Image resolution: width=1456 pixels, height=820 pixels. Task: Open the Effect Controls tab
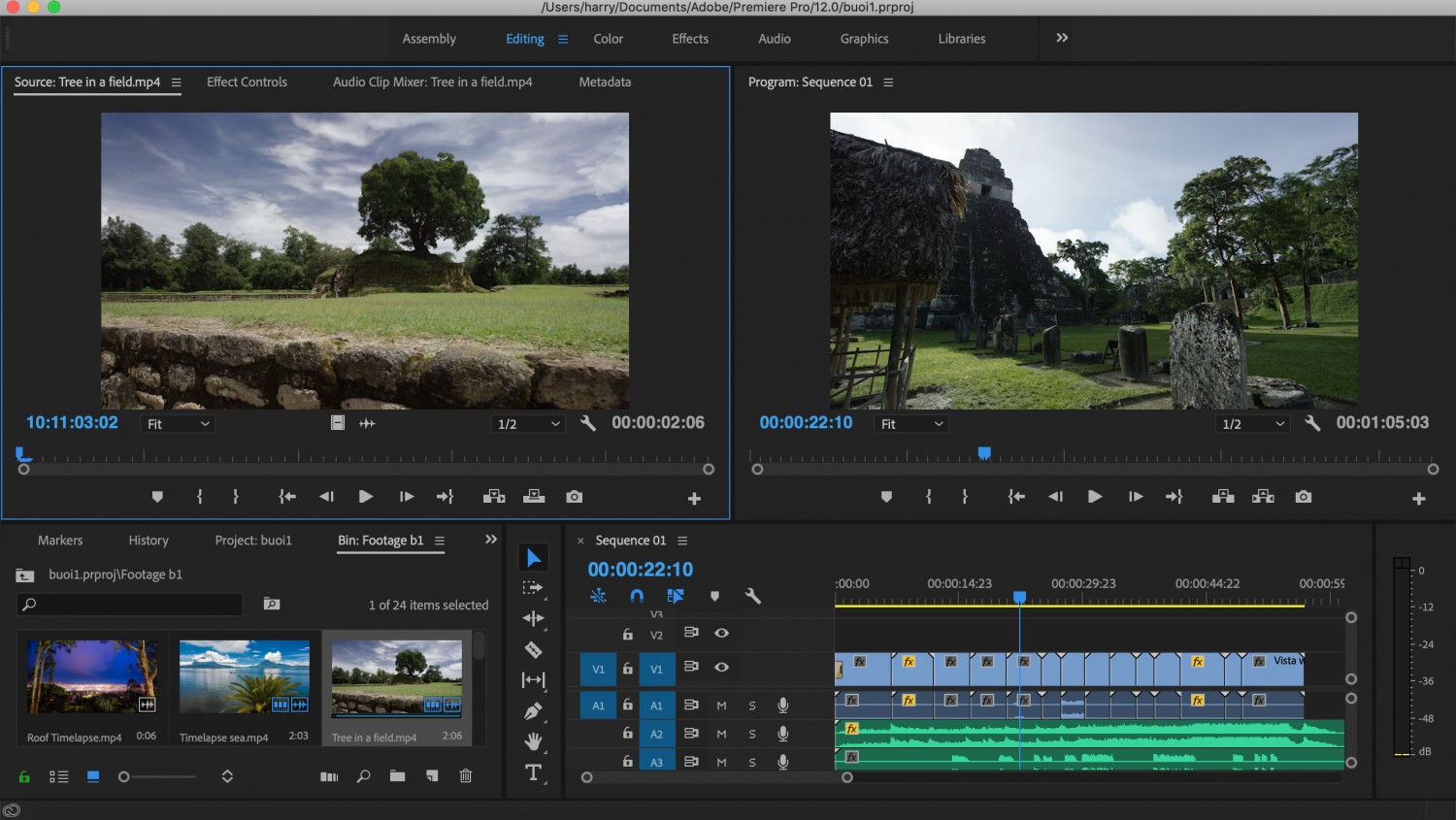tap(247, 82)
